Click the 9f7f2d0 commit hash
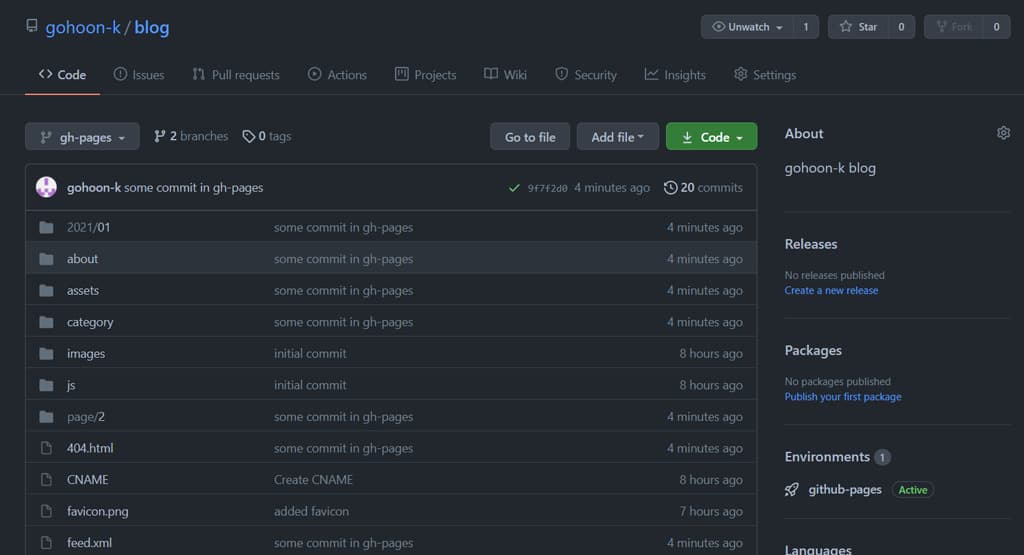 coord(547,188)
